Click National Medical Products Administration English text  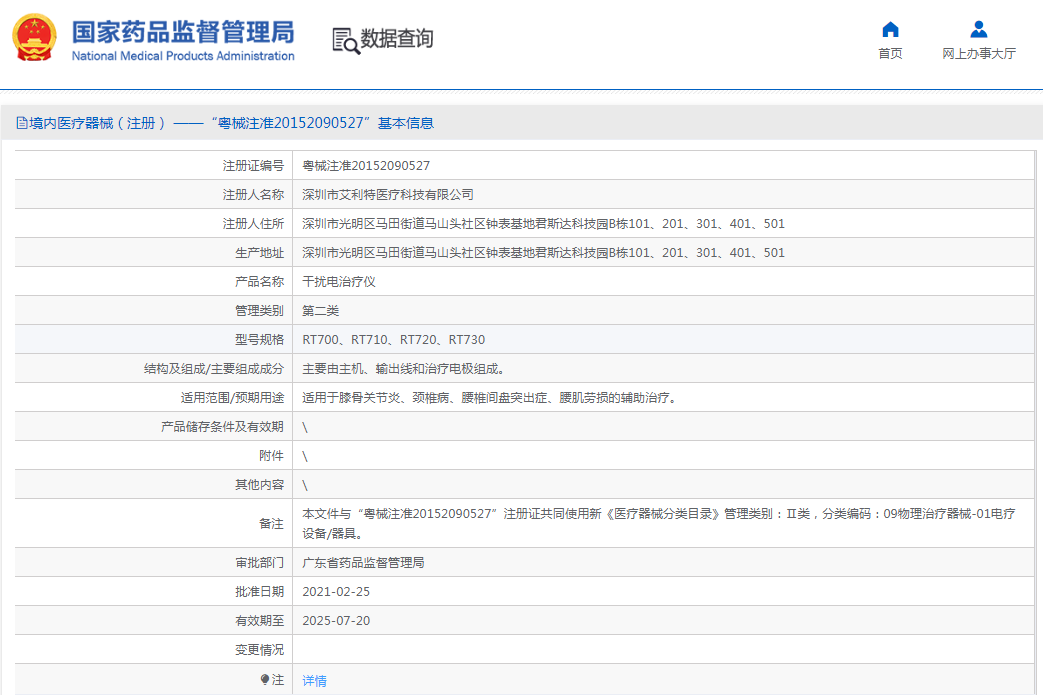183,56
